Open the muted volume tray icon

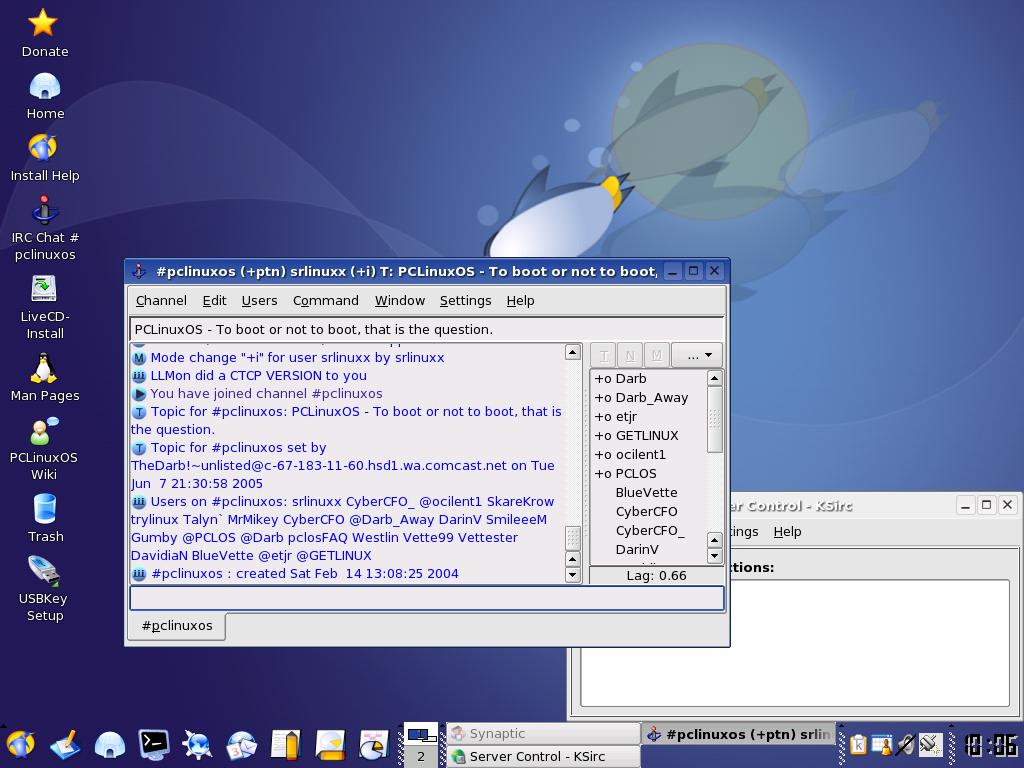(x=906, y=745)
